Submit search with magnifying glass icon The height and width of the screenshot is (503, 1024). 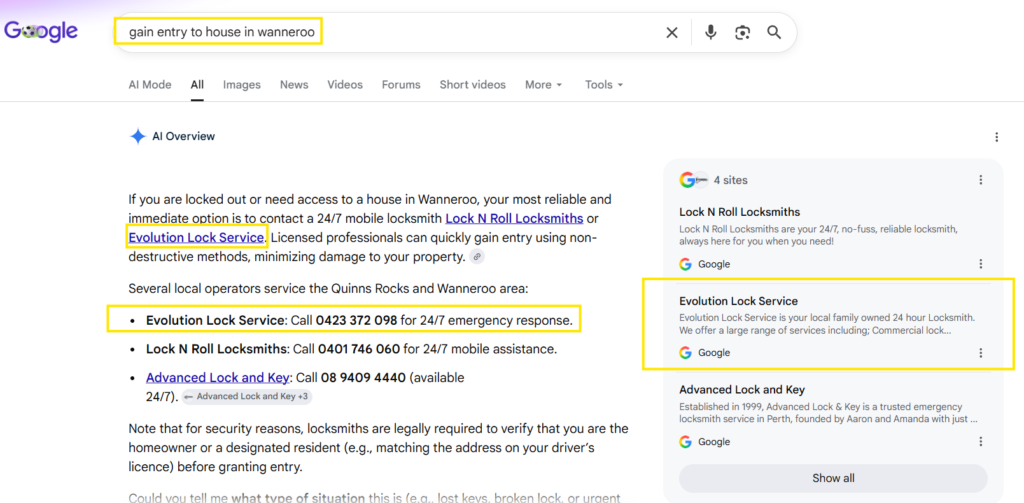774,33
